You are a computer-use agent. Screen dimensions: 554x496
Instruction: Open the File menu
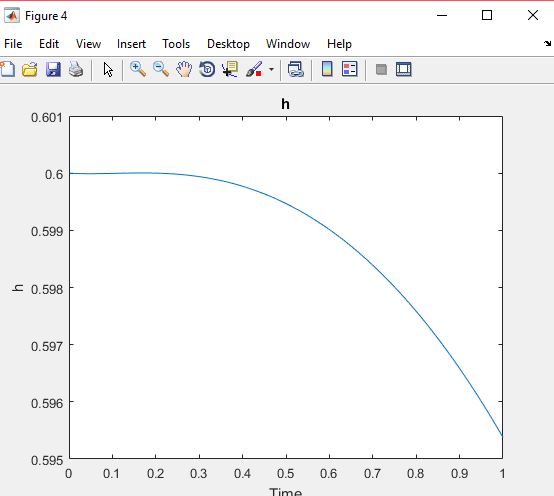point(13,44)
